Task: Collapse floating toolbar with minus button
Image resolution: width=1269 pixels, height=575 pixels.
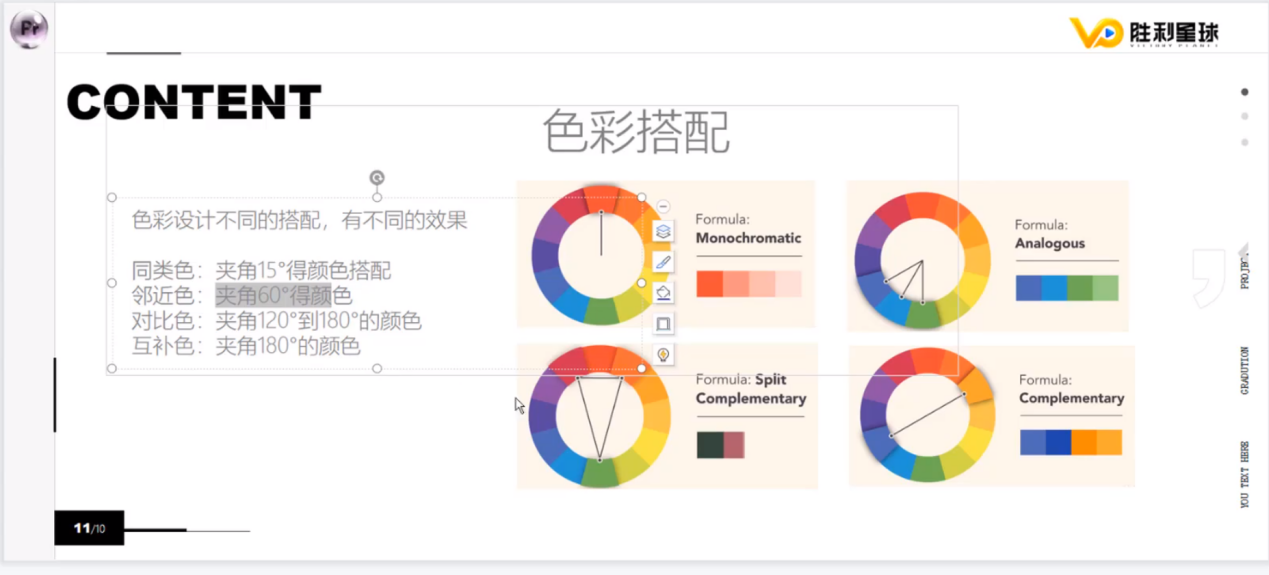Action: (x=662, y=207)
